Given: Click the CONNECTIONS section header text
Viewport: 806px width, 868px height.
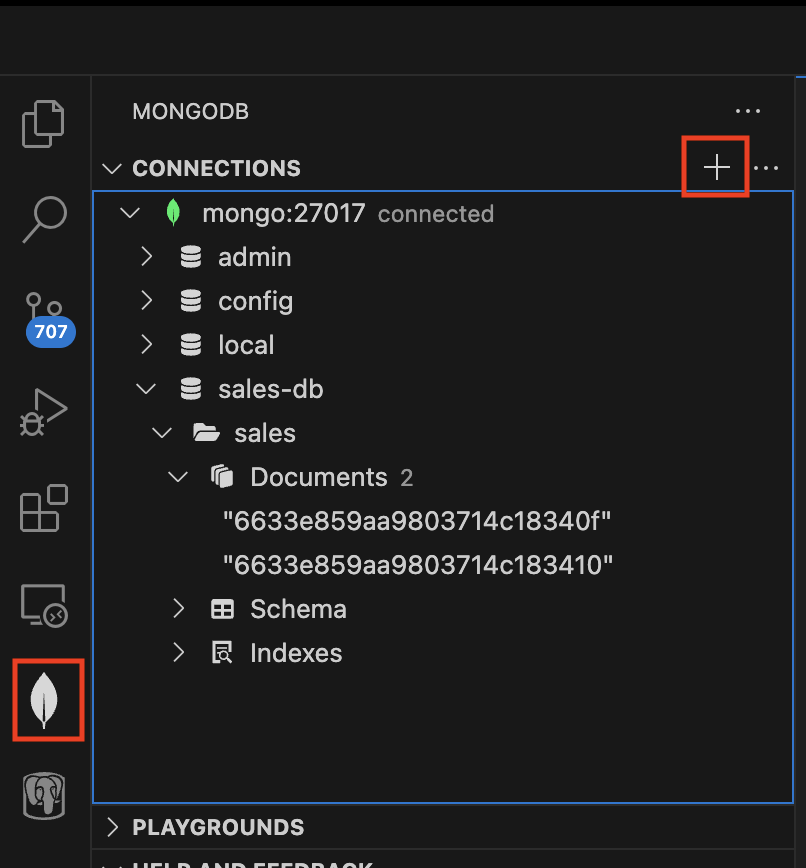Looking at the screenshot, I should point(216,168).
